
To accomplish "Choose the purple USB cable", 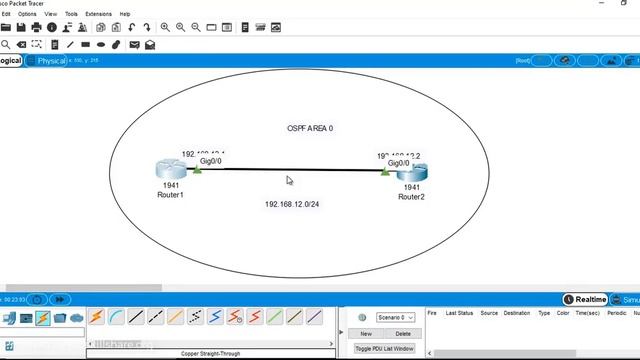I will pos(314,317).
